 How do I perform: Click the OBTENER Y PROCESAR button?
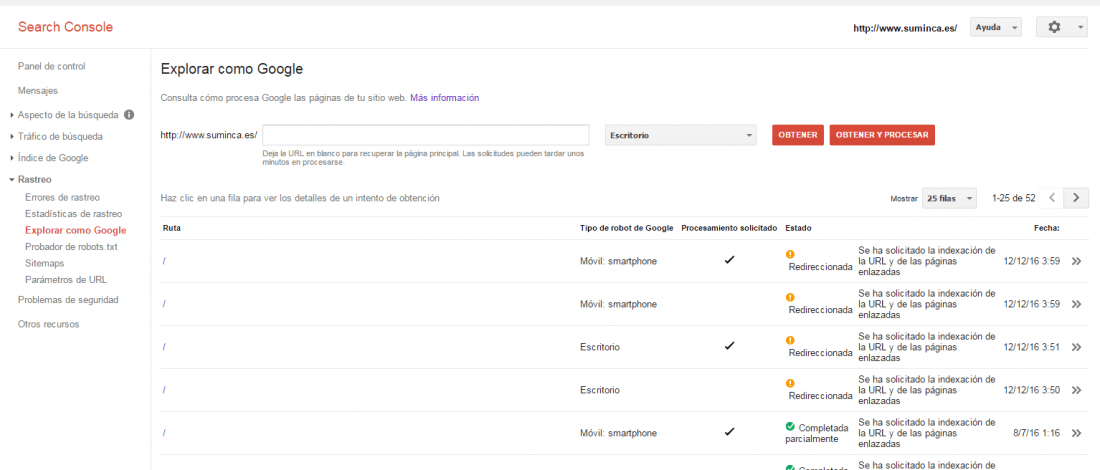tap(882, 135)
